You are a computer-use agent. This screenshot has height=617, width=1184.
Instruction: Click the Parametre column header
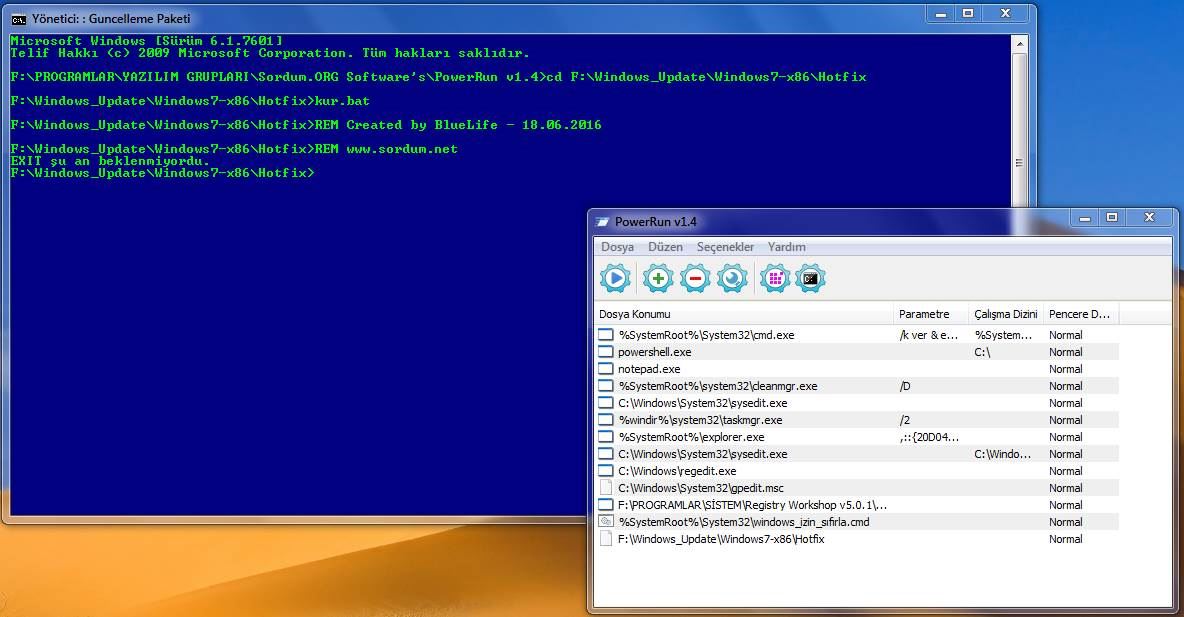click(930, 314)
